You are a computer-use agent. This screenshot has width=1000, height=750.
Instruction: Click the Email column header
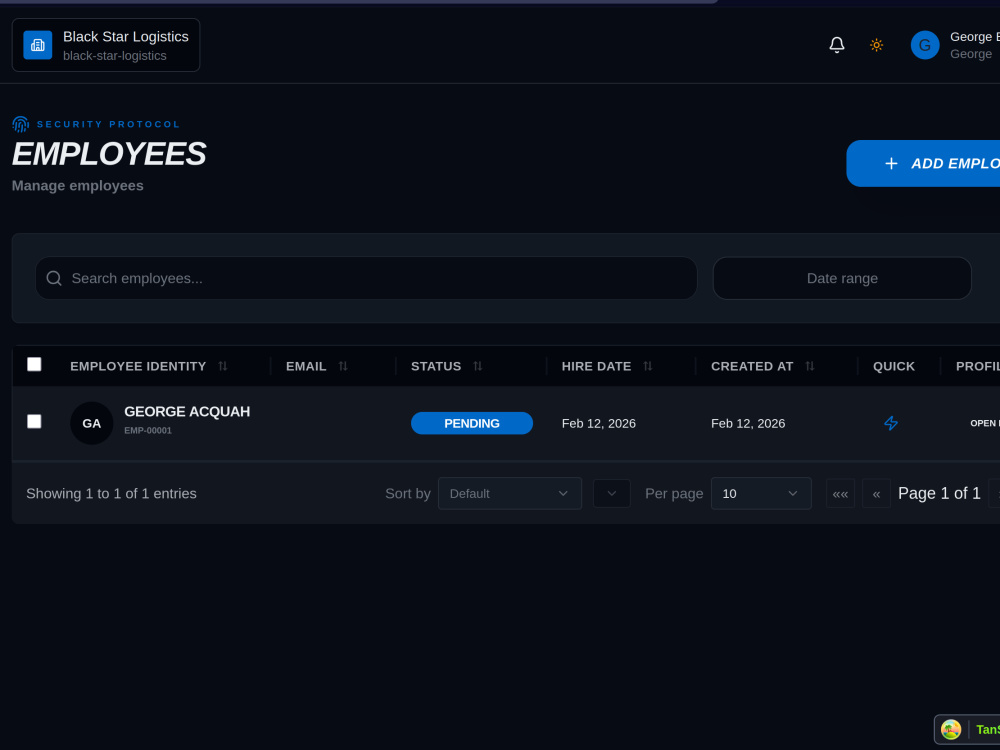(x=306, y=366)
